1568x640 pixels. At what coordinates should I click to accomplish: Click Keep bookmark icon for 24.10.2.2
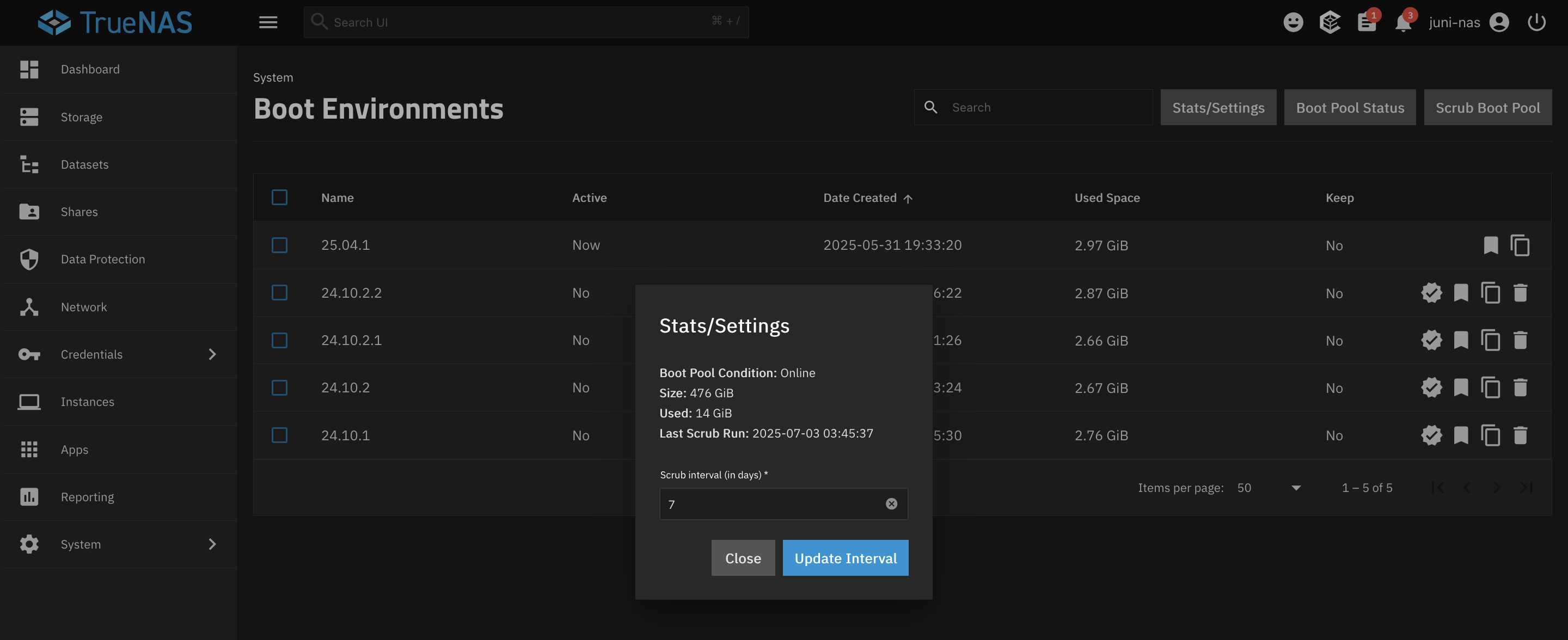[1461, 293]
